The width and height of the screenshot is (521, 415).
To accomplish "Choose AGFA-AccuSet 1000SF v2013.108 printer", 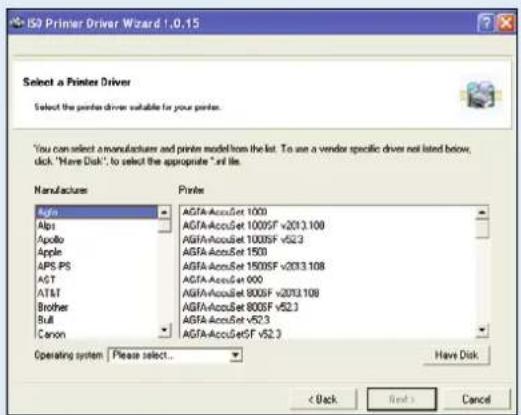I will pos(328,226).
